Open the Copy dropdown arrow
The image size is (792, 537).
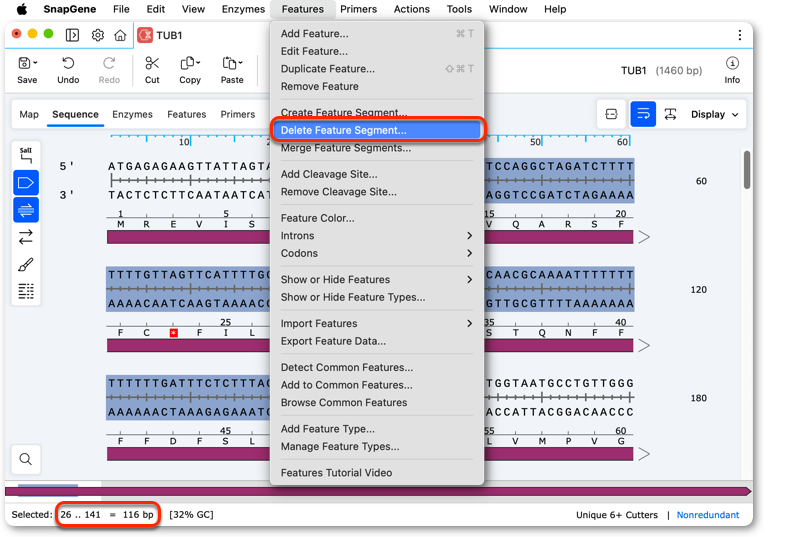pos(198,63)
